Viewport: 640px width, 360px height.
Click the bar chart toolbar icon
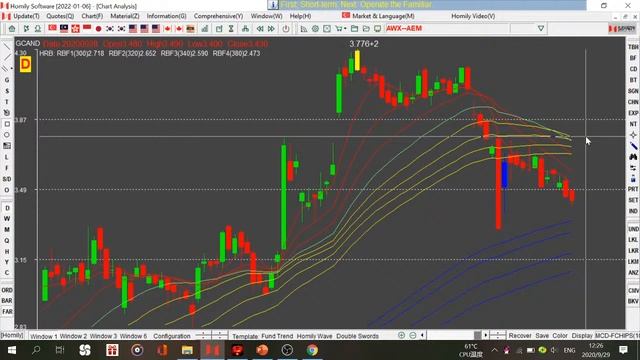pyautogui.click(x=204, y=29)
